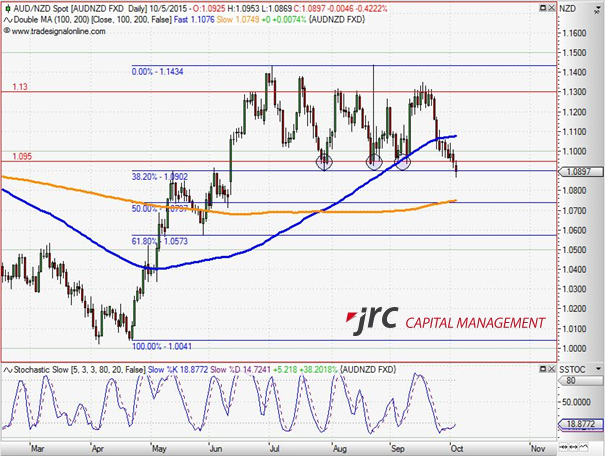Click the Stochastic Slow indicator line icon
Screen dimensions: 605x456
click(x=7, y=370)
